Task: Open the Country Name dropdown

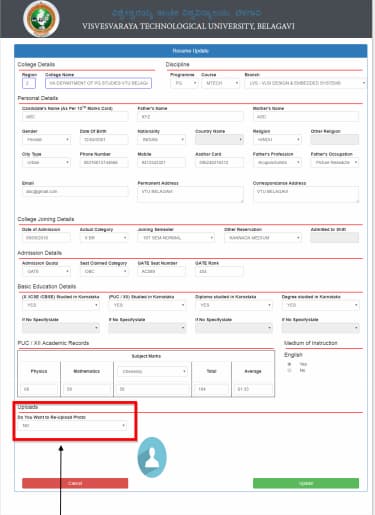Action: [x=219, y=140]
